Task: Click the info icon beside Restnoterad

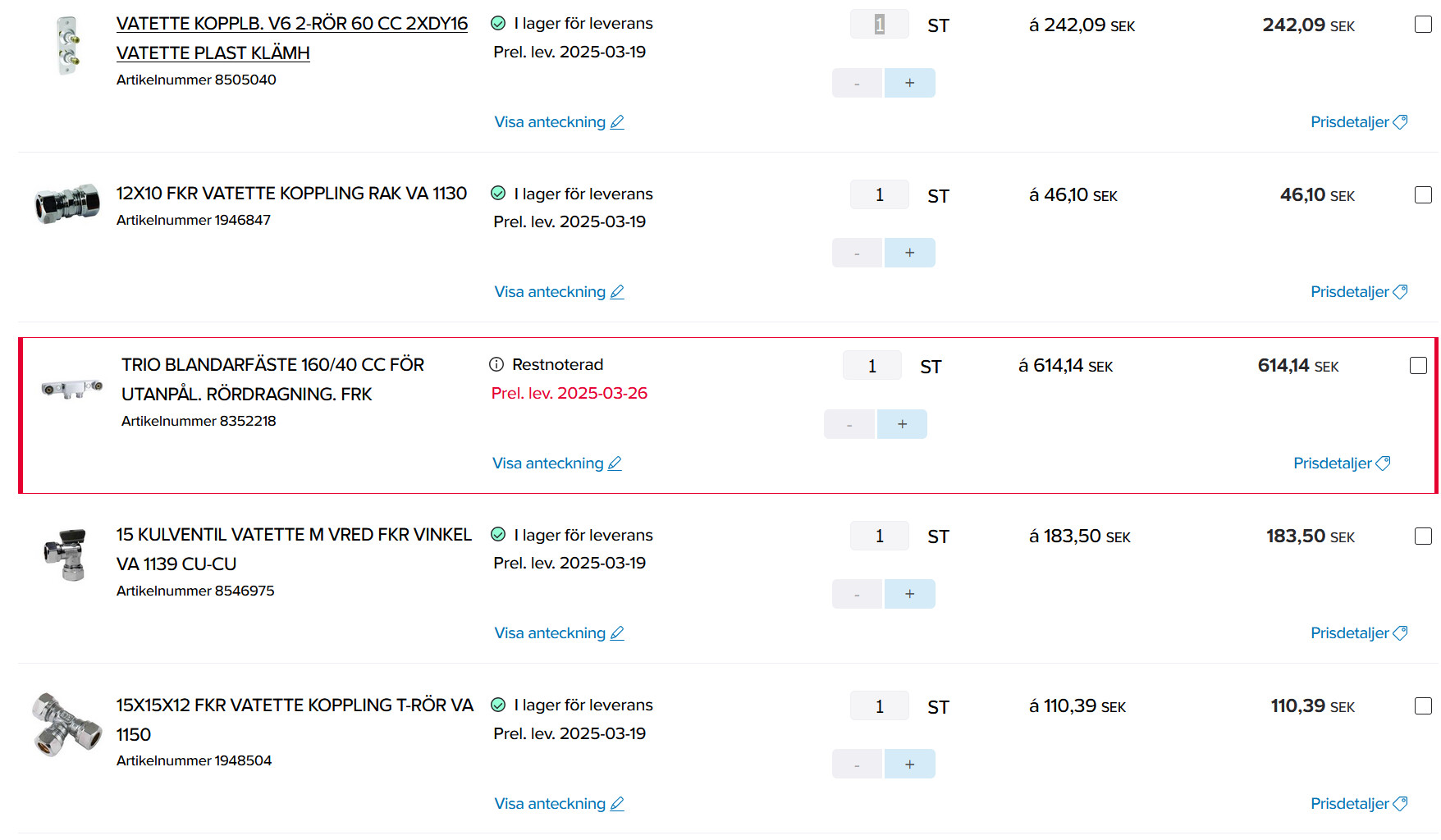Action: (496, 364)
